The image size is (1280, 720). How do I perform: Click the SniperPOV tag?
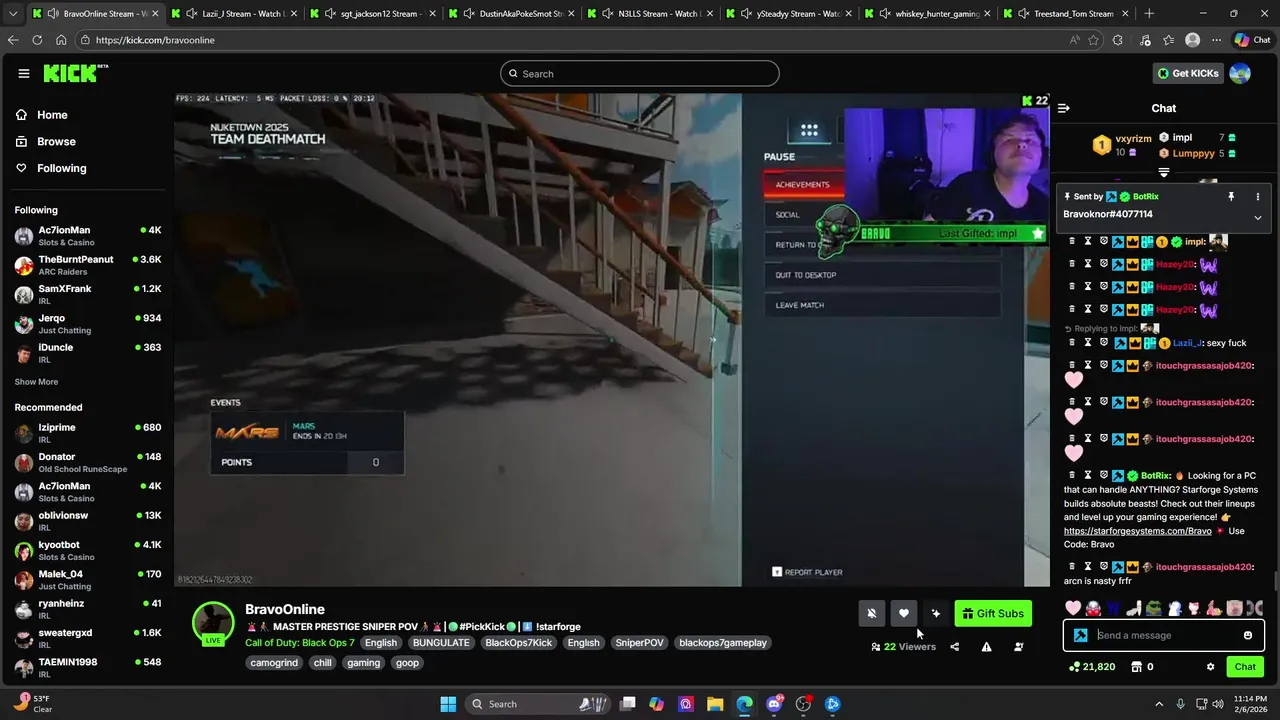(639, 643)
